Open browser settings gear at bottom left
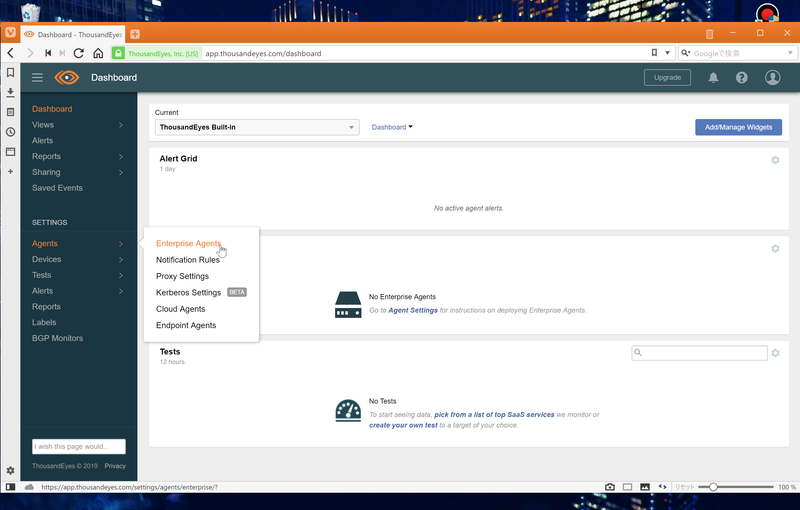The width and height of the screenshot is (800, 510). [x=10, y=470]
